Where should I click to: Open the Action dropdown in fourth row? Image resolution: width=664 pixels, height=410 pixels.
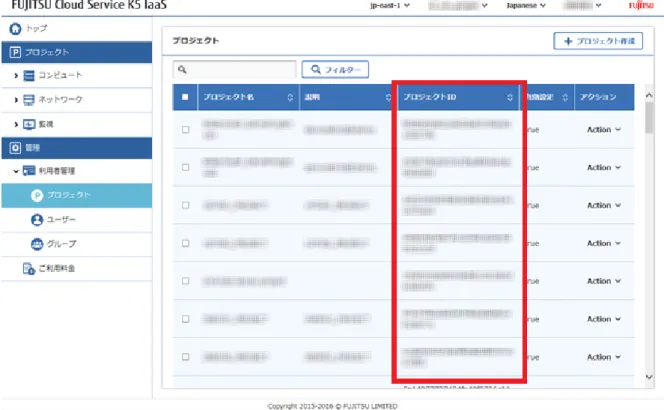pos(604,243)
